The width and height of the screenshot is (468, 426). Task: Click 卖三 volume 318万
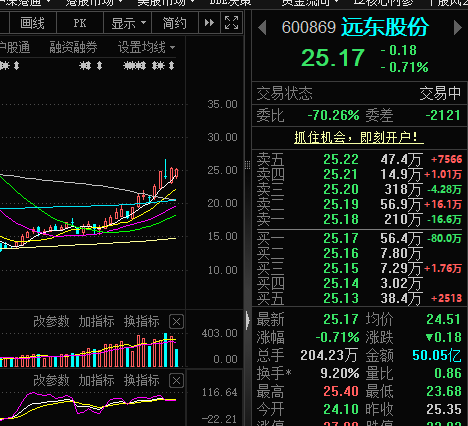403,189
